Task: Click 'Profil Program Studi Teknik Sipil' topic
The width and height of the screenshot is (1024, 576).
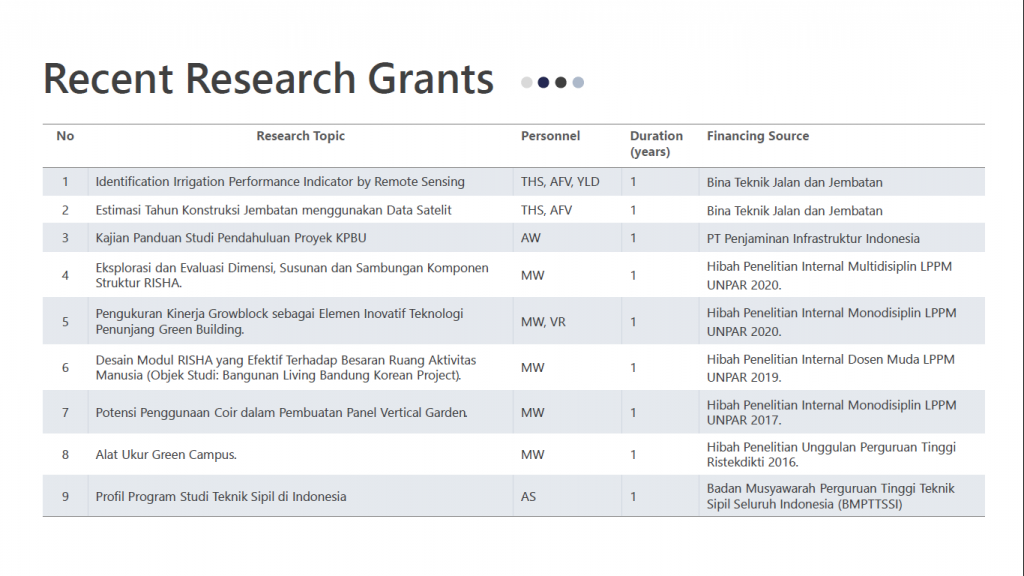Action: click(x=220, y=497)
